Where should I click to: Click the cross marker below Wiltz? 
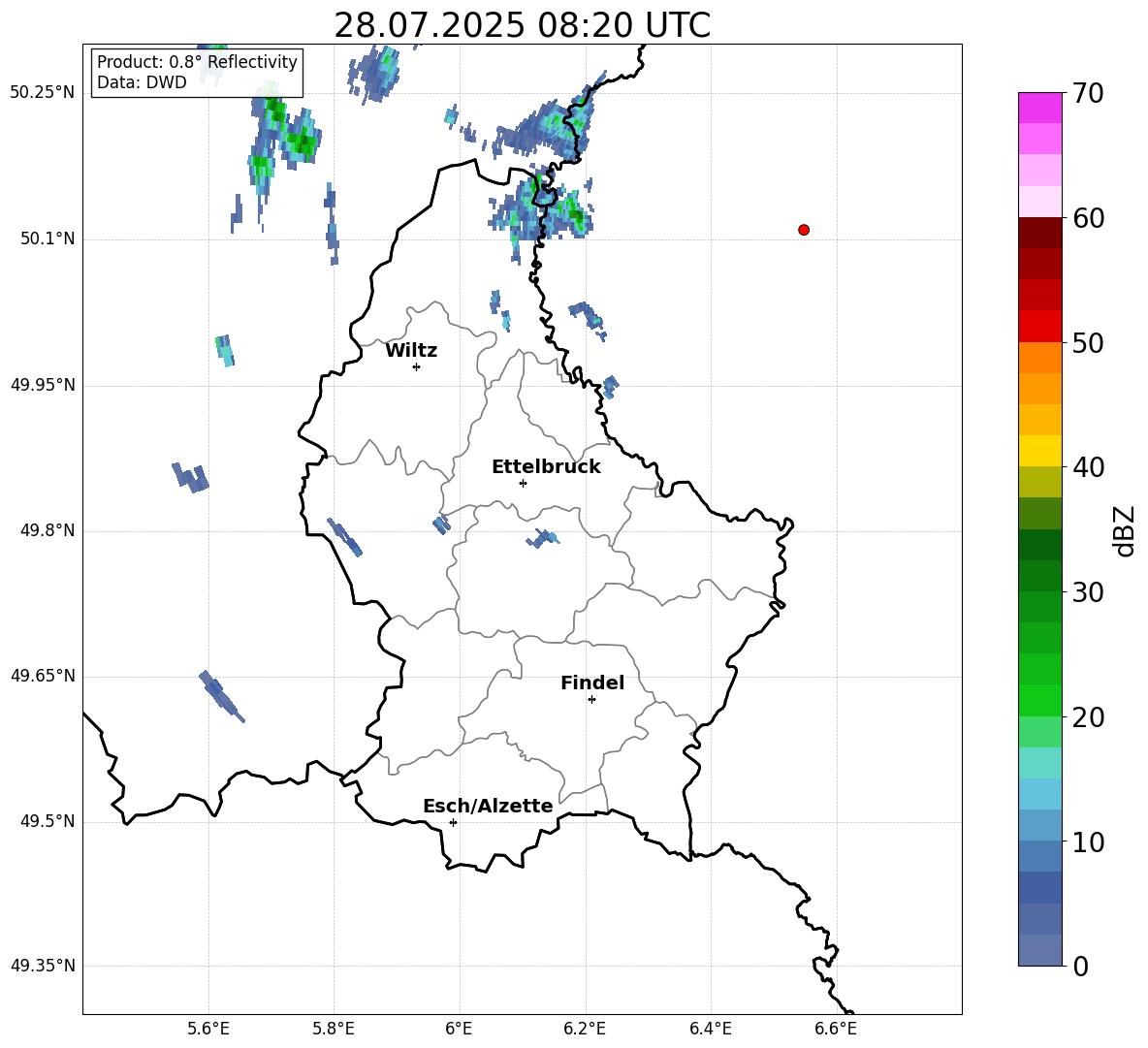tap(417, 366)
